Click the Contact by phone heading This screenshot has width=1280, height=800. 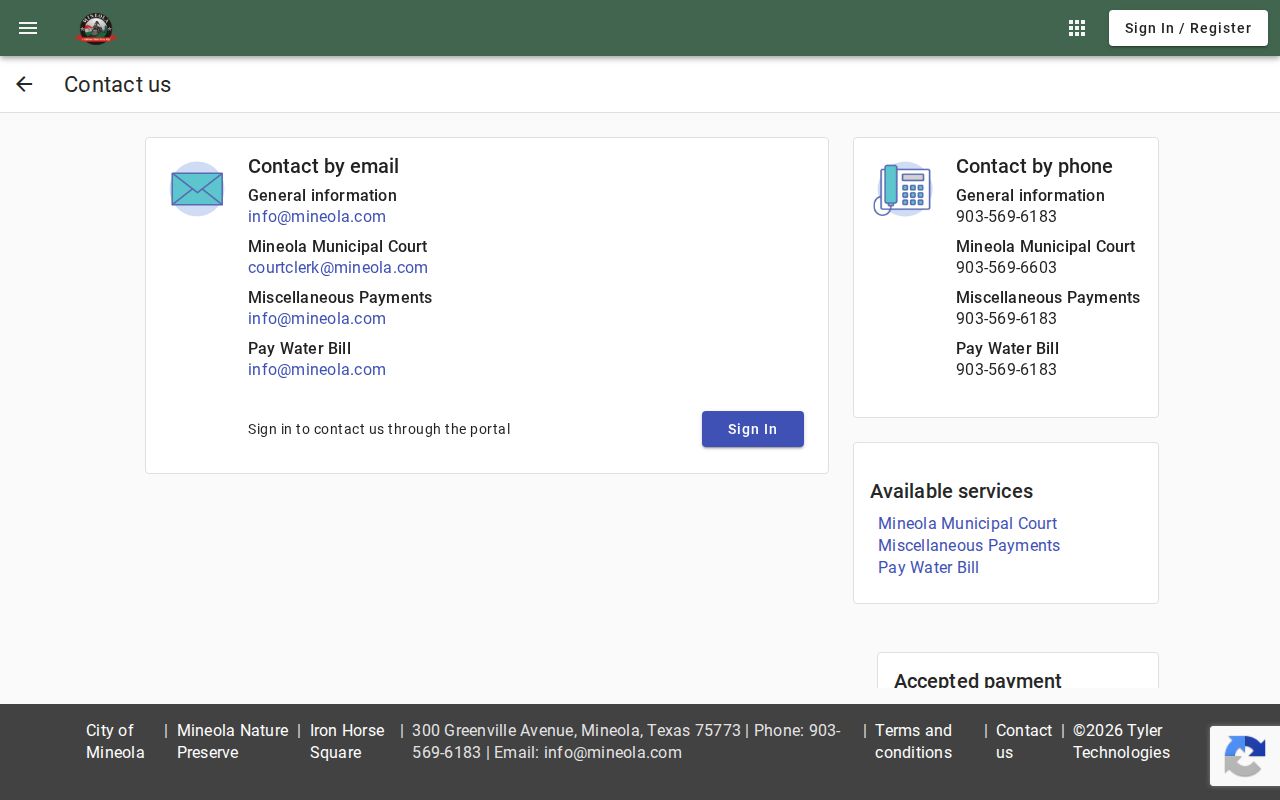pyautogui.click(x=1034, y=166)
